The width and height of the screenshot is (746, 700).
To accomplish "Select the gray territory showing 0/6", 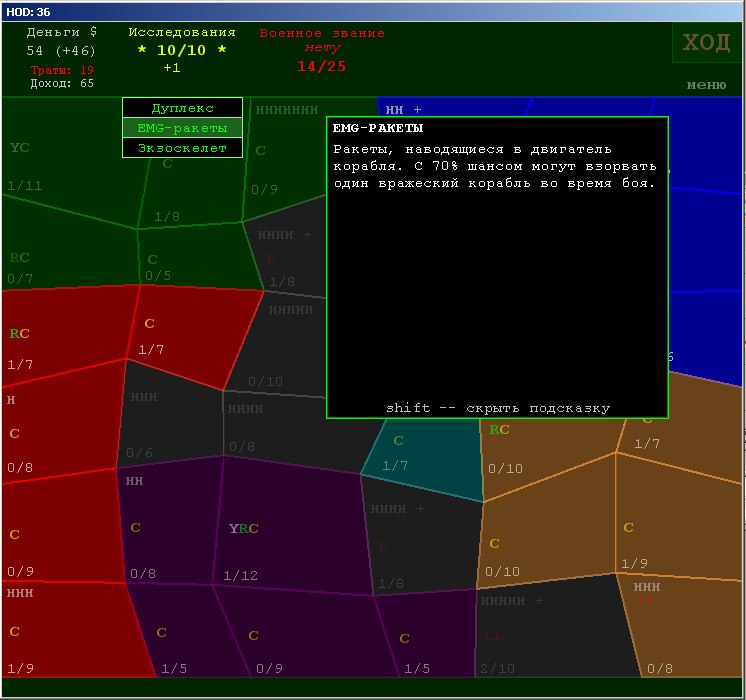I will [169, 419].
